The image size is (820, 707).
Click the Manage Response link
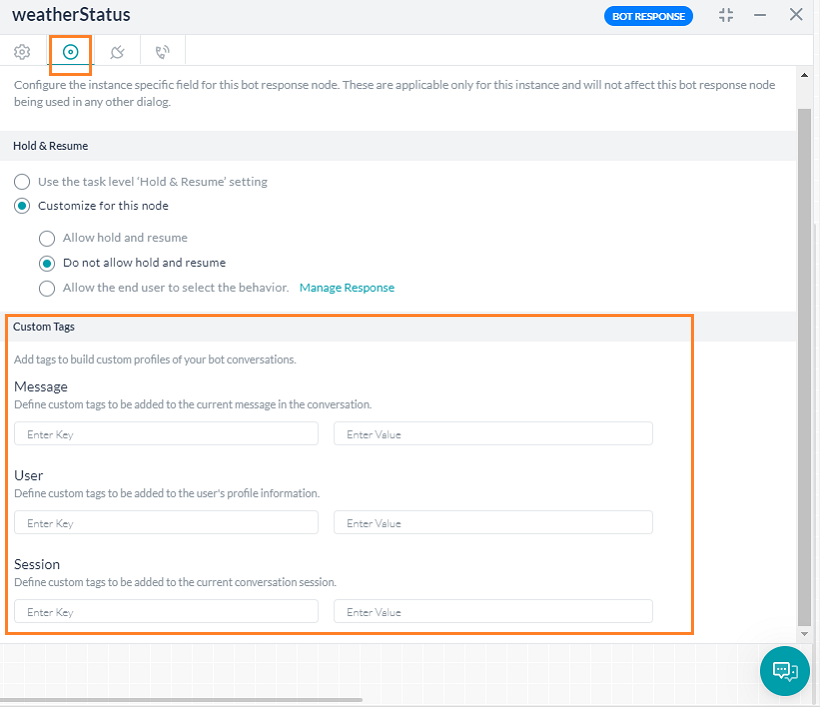pos(347,288)
